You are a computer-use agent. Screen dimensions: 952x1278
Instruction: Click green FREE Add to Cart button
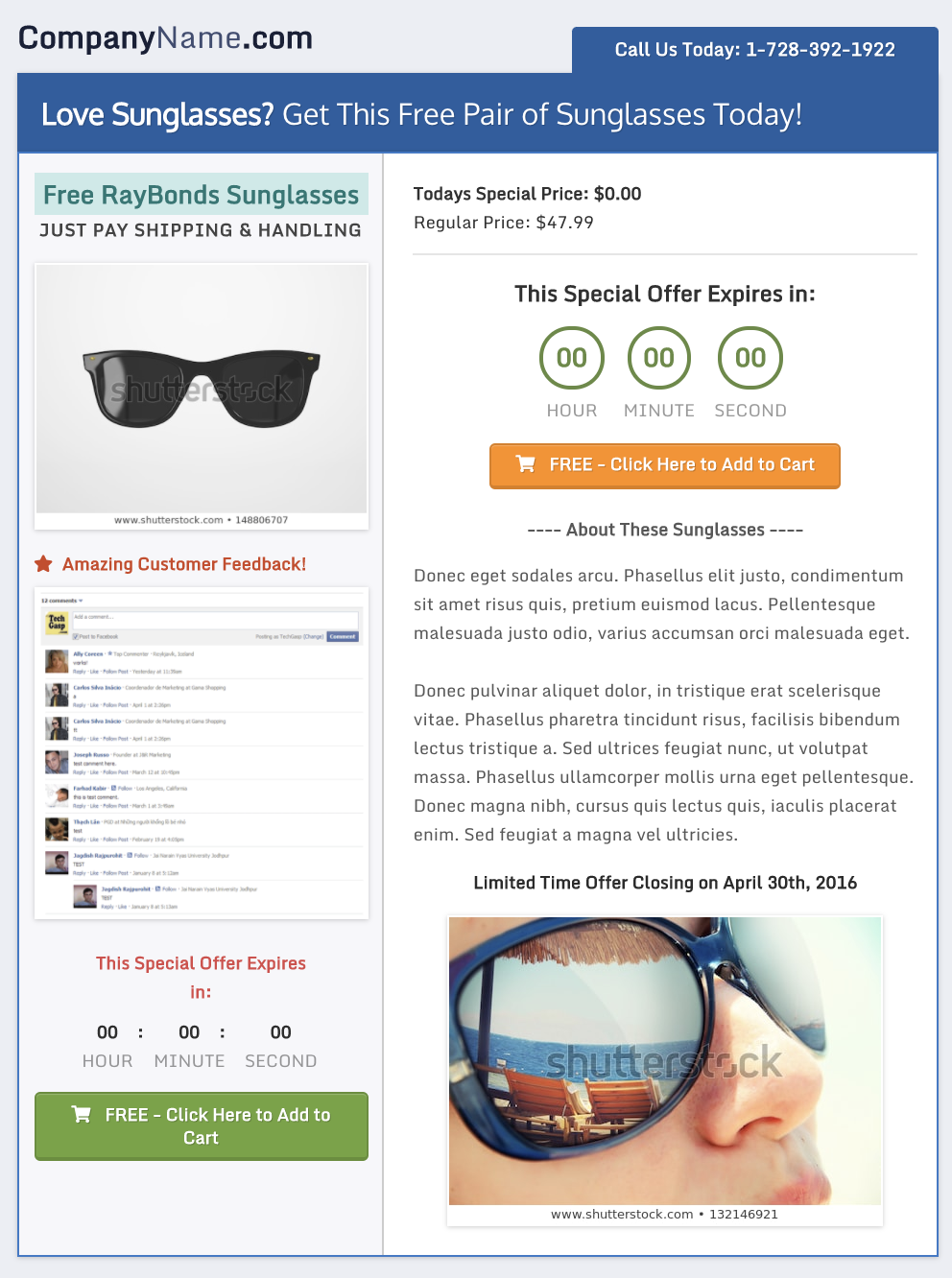coord(202,1126)
